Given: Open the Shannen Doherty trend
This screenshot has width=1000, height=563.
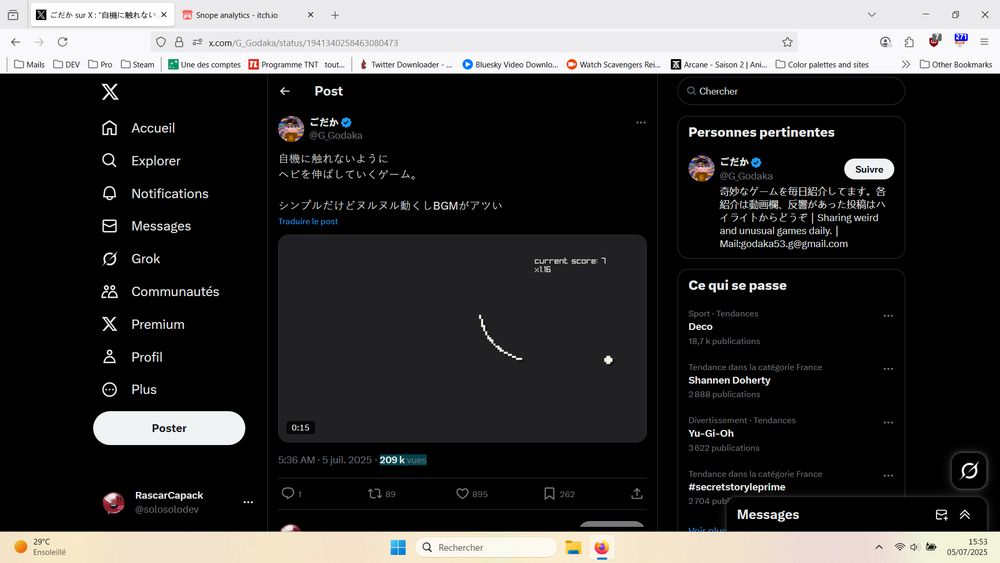Looking at the screenshot, I should (729, 380).
